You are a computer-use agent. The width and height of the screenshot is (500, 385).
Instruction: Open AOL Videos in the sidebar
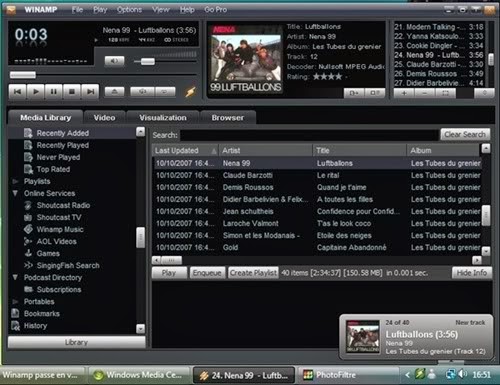click(56, 241)
